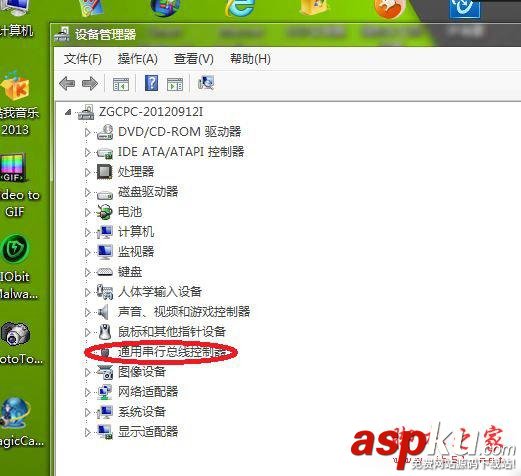Click the 设备管理器 title bar icon
The height and width of the screenshot is (476, 521).
coord(62,34)
